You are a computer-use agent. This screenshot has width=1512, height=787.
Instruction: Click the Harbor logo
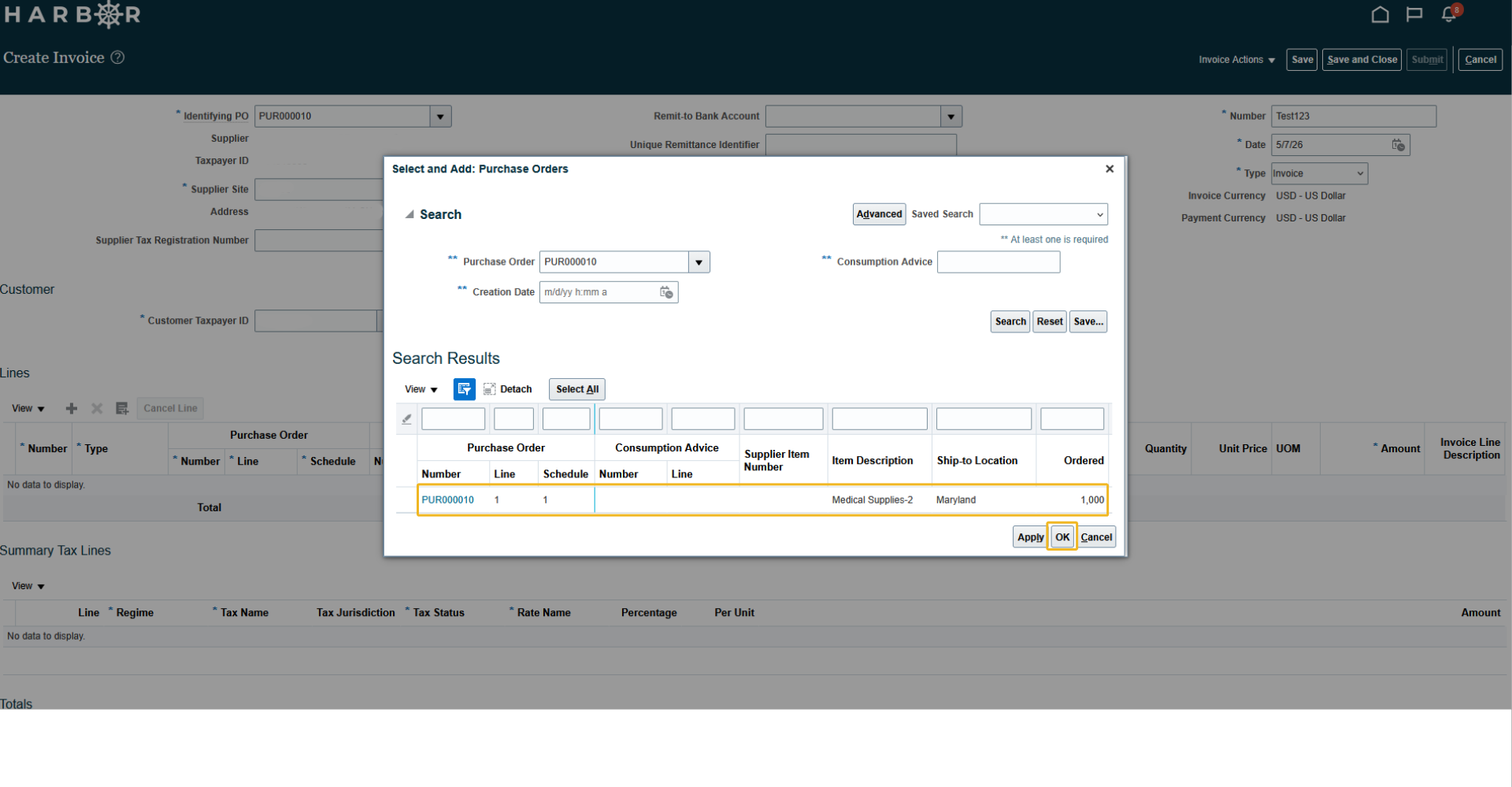(72, 14)
